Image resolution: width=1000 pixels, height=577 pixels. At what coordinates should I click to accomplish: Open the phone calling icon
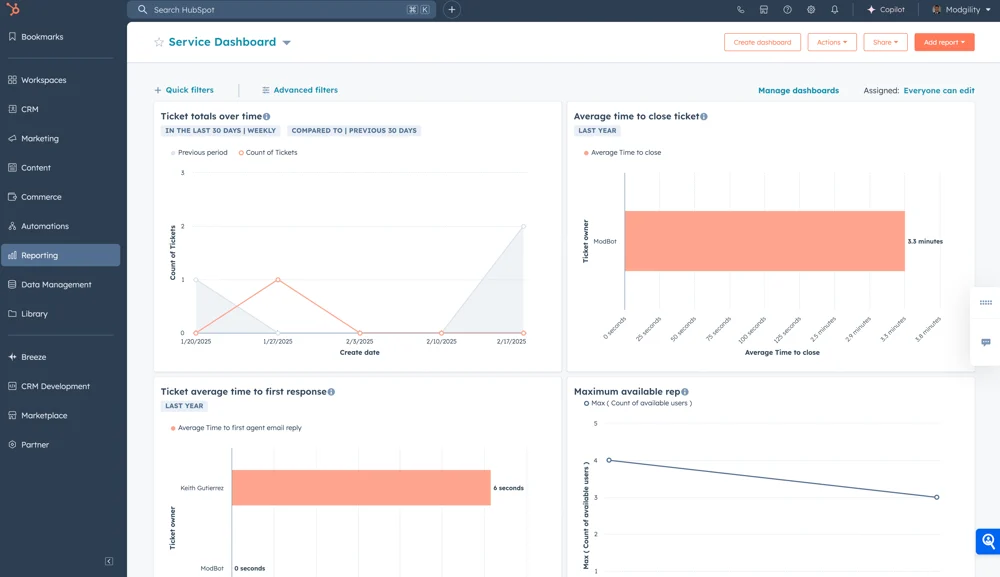[x=740, y=10]
